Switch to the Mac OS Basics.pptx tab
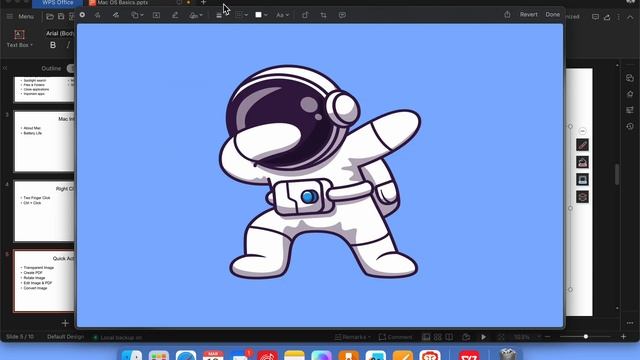640x360 pixels. pyautogui.click(x=122, y=3)
